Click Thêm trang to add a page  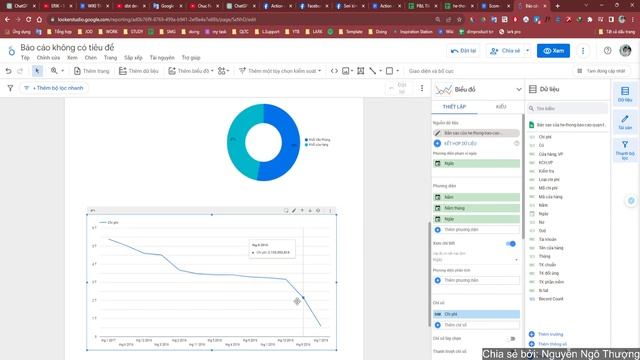click(91, 71)
